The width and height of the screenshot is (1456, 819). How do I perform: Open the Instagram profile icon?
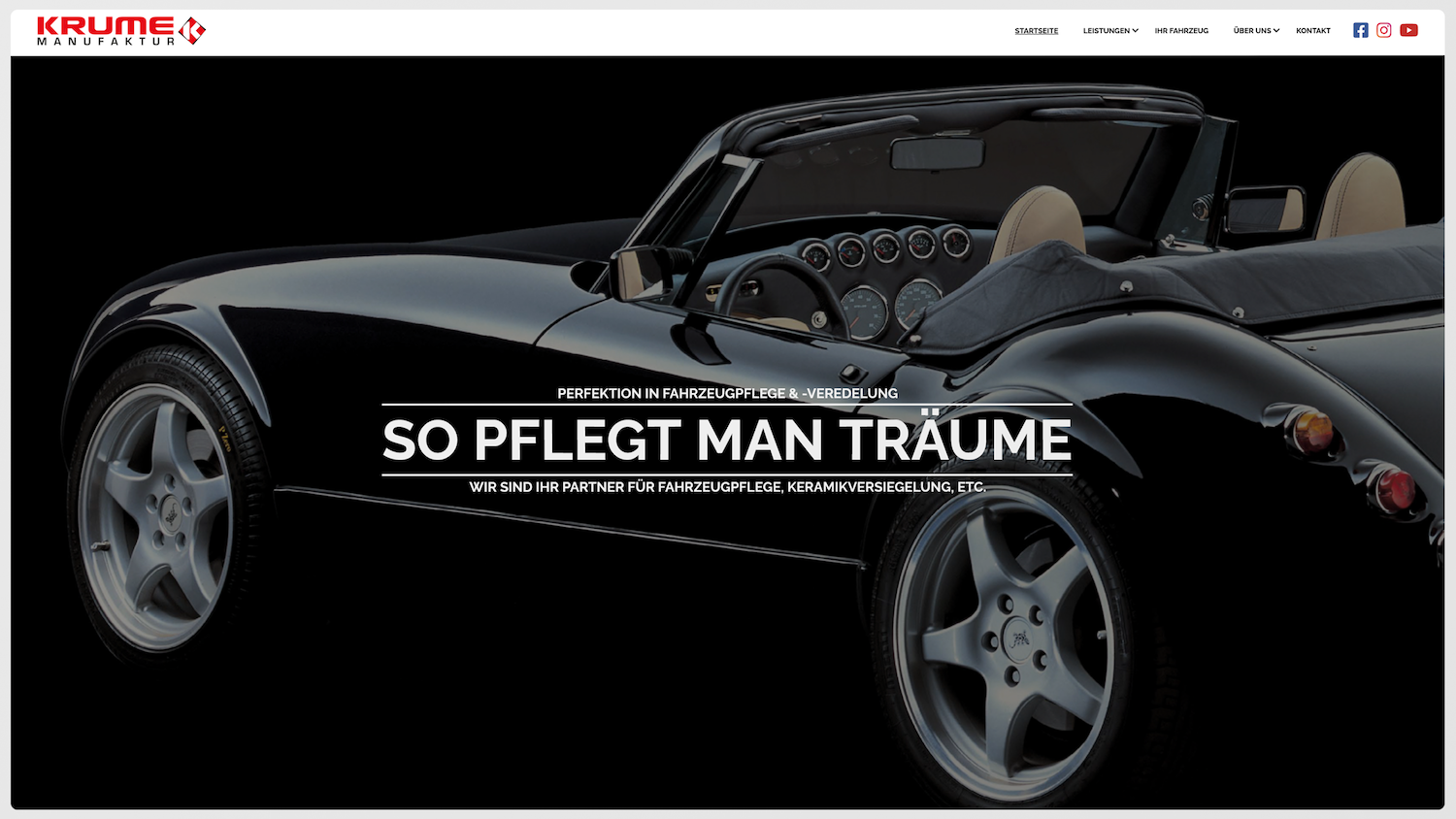click(1384, 30)
